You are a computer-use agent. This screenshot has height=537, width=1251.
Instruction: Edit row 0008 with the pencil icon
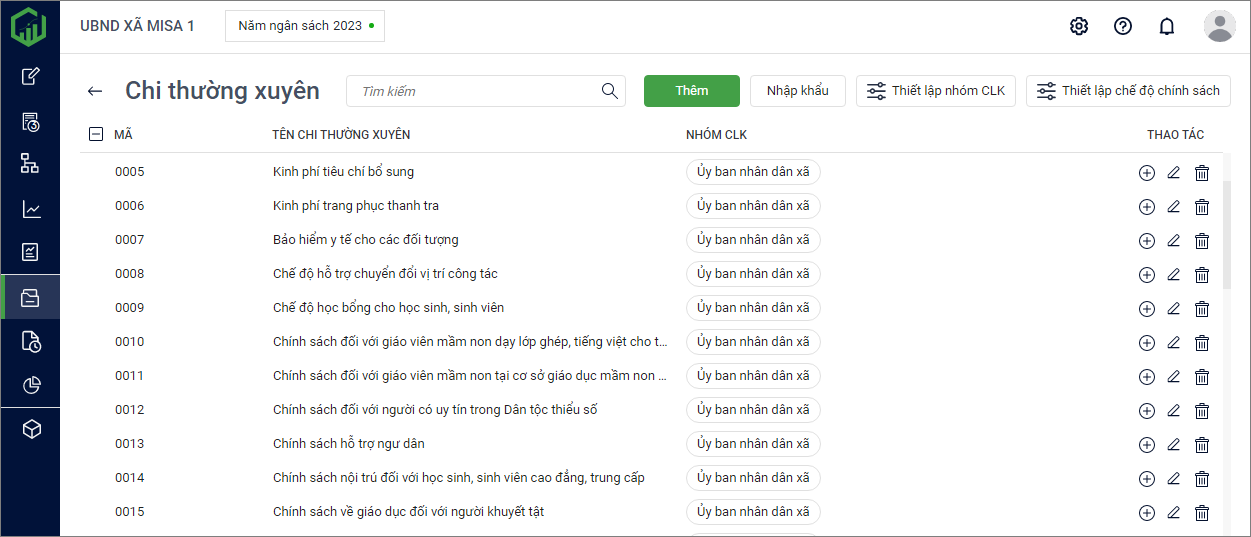point(1174,274)
